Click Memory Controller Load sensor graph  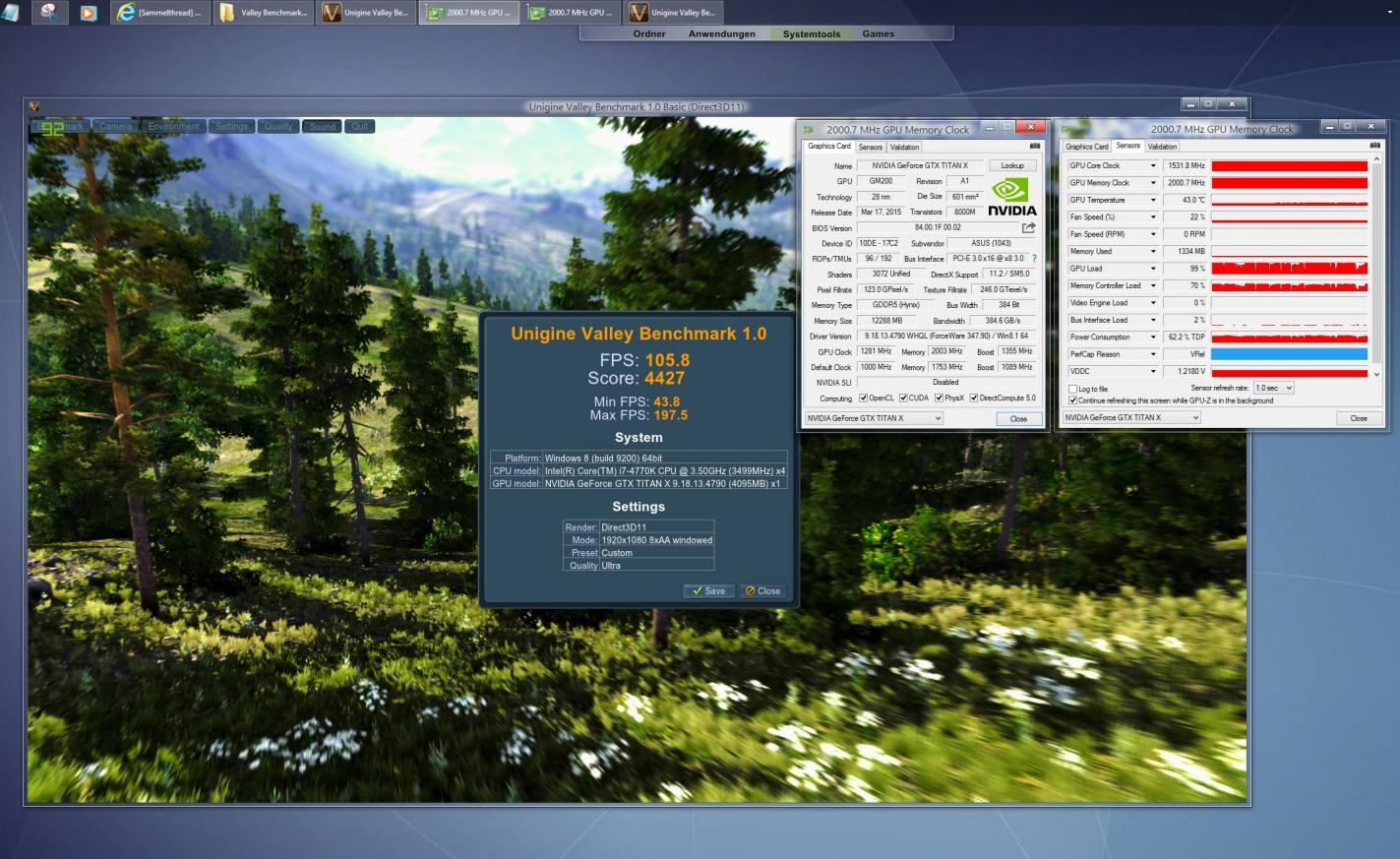point(1289,285)
